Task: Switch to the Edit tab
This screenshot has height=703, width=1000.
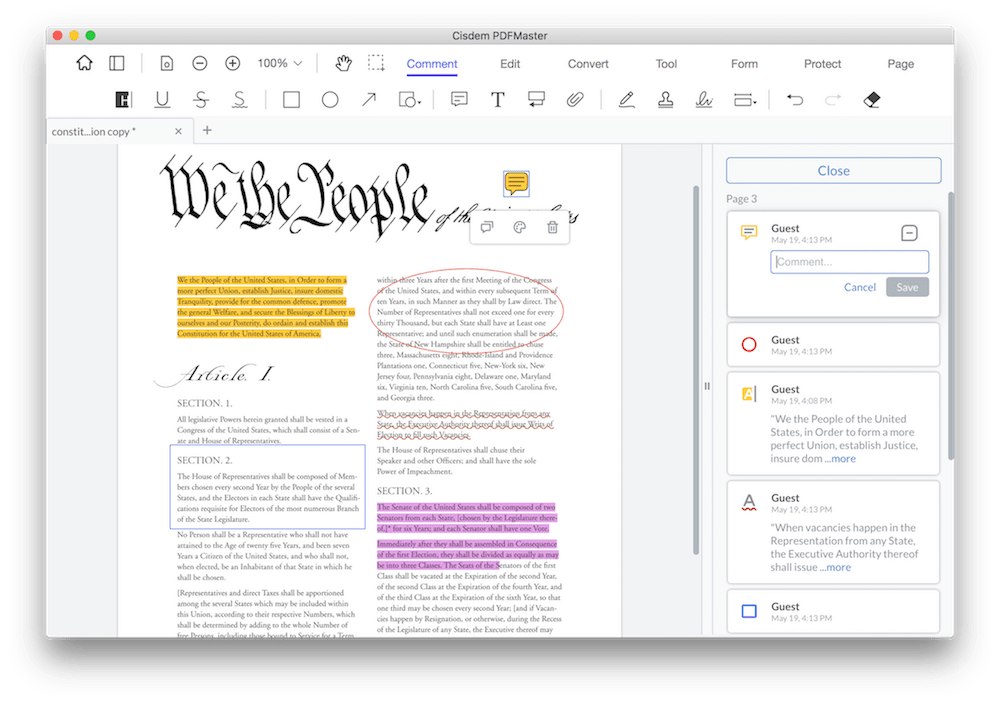Action: tap(510, 64)
